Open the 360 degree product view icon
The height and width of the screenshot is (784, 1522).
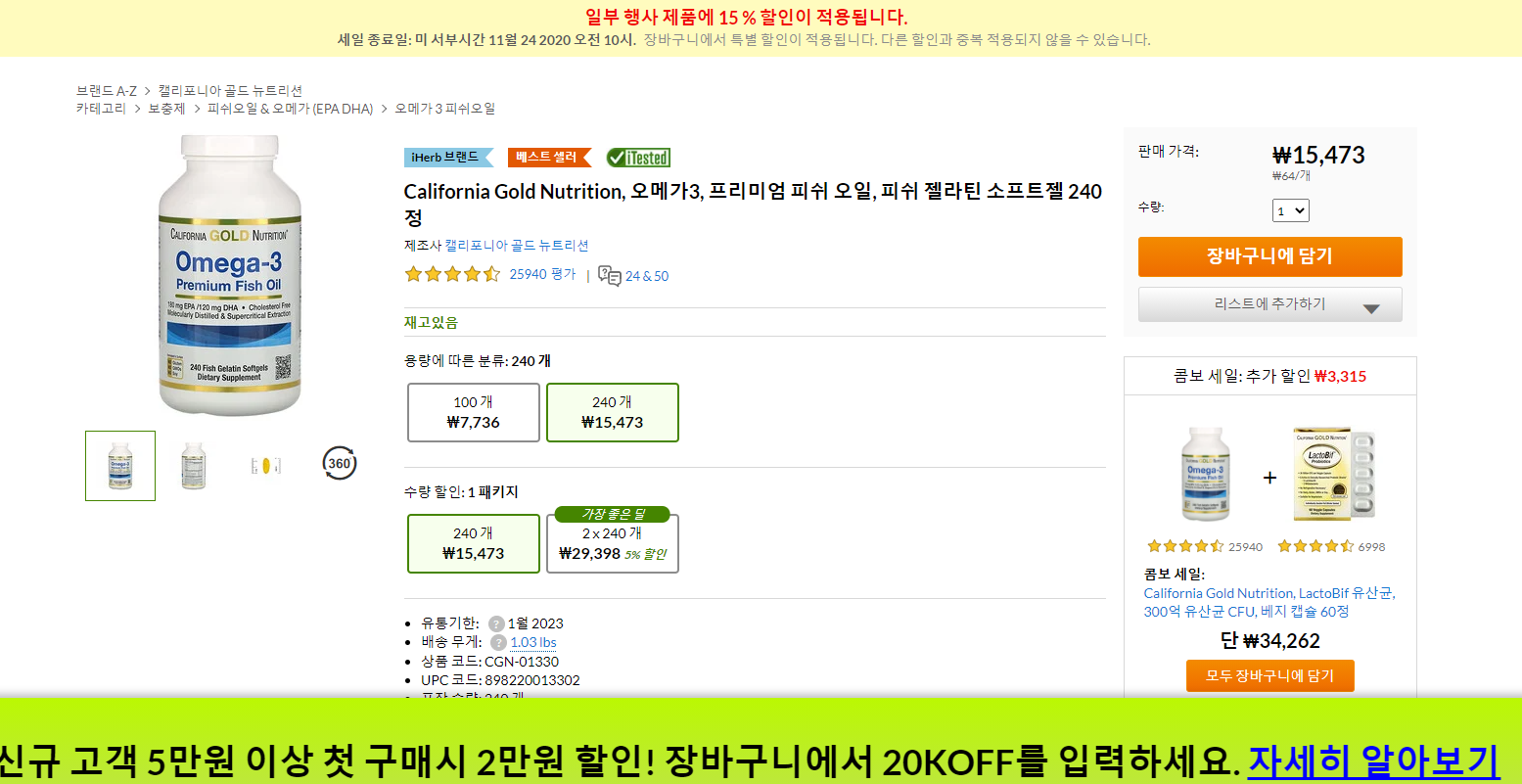pyautogui.click(x=340, y=463)
